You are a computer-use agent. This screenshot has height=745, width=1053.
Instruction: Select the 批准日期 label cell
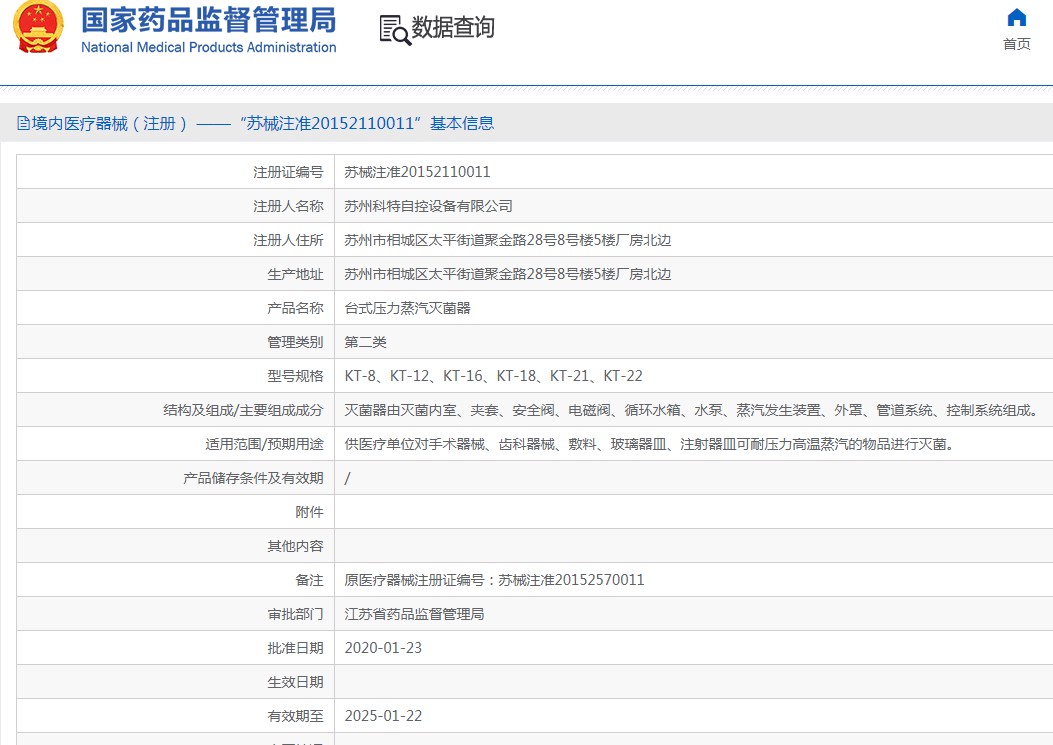click(x=175, y=648)
